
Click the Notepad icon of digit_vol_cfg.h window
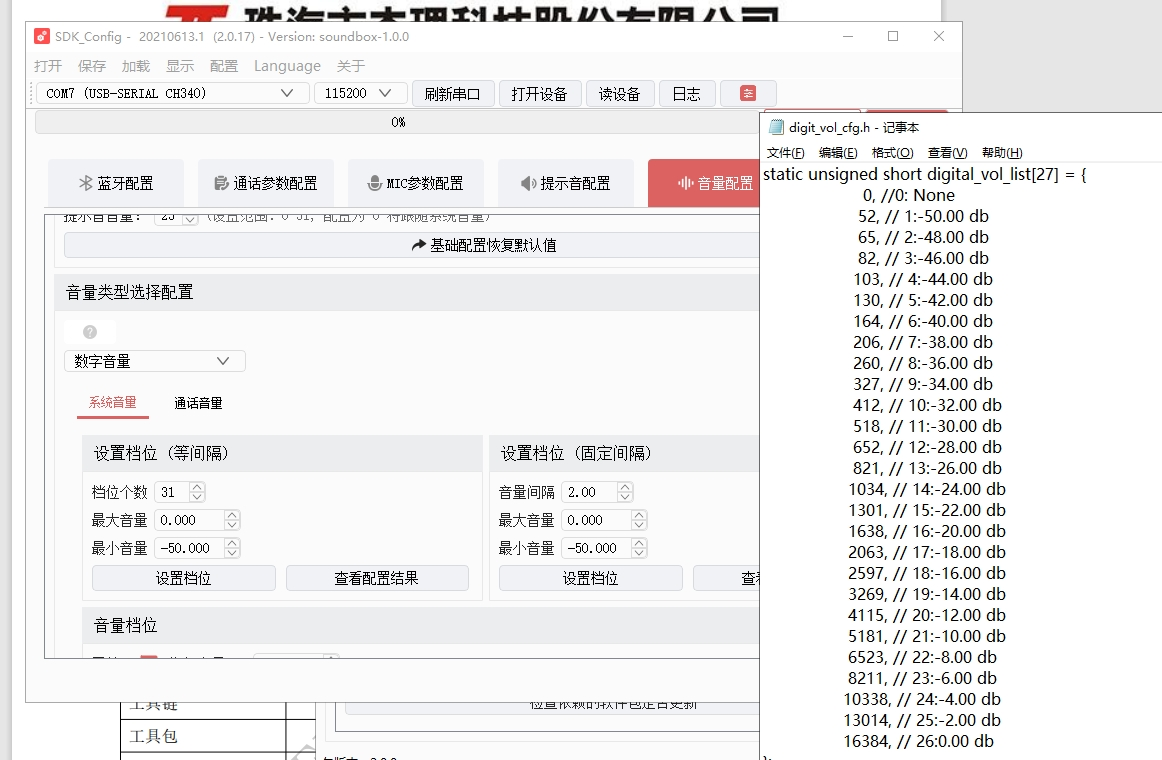tap(776, 127)
